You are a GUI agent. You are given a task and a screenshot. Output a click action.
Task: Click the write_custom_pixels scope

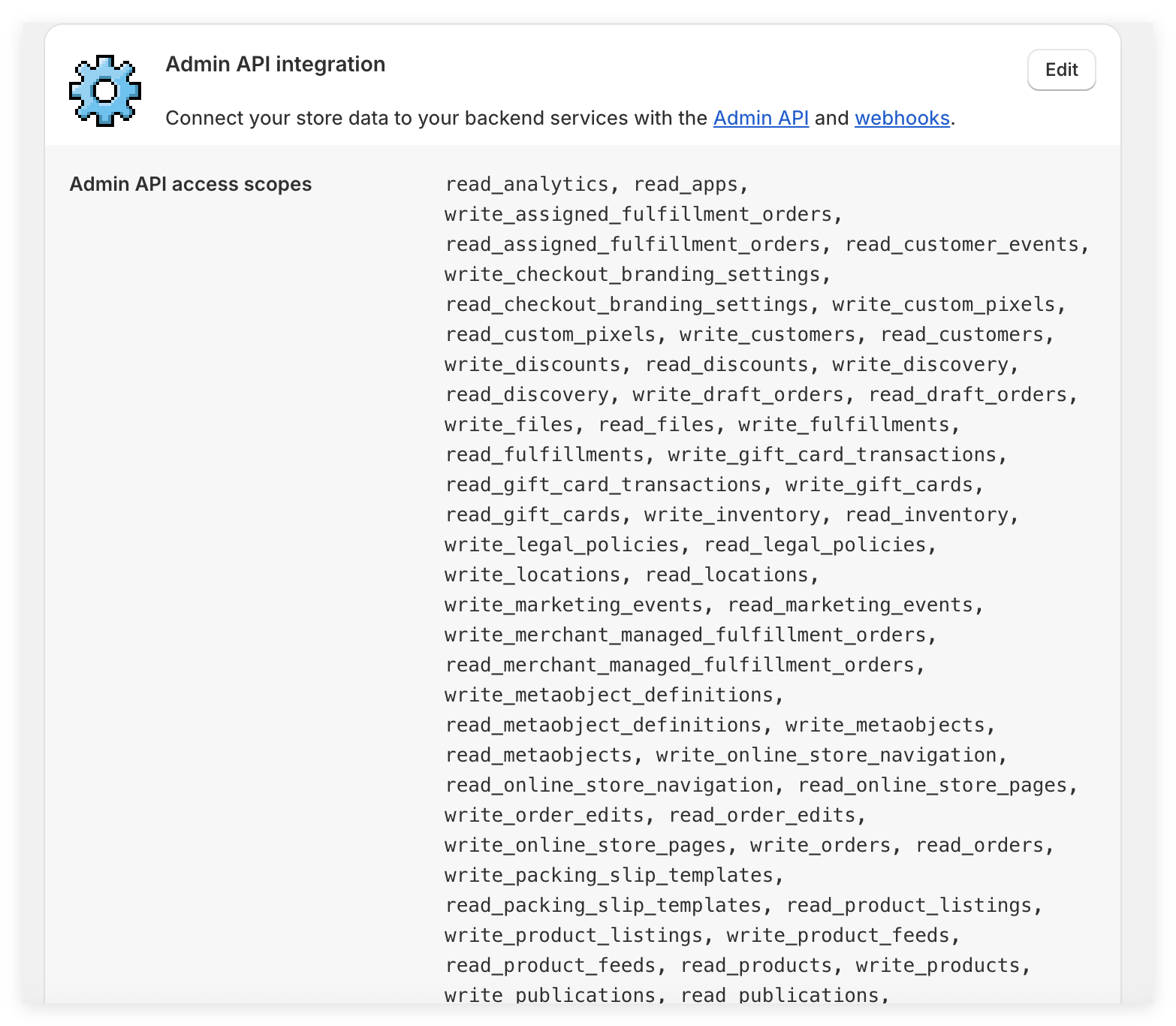944,304
